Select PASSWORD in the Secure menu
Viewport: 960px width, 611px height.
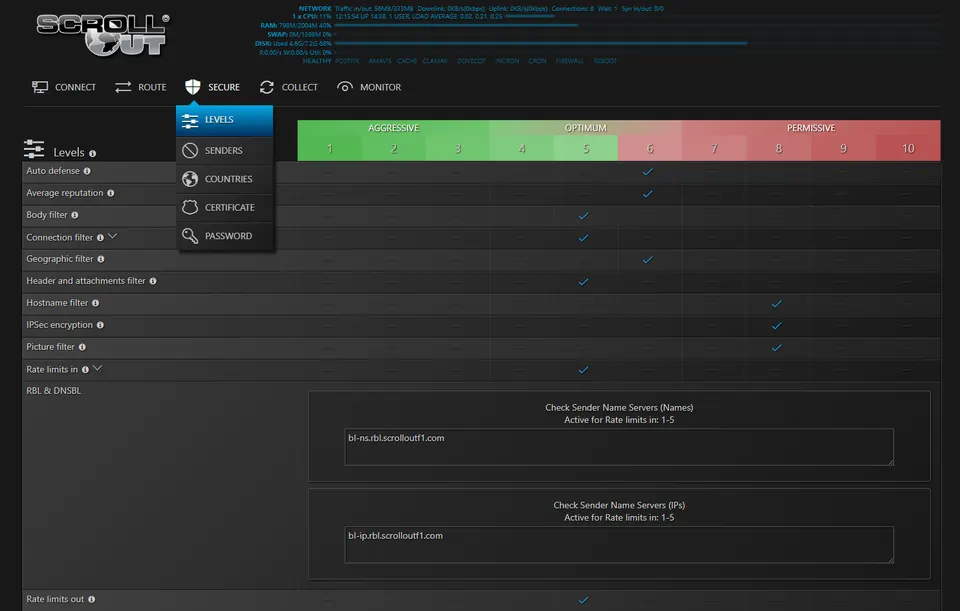[x=225, y=236]
